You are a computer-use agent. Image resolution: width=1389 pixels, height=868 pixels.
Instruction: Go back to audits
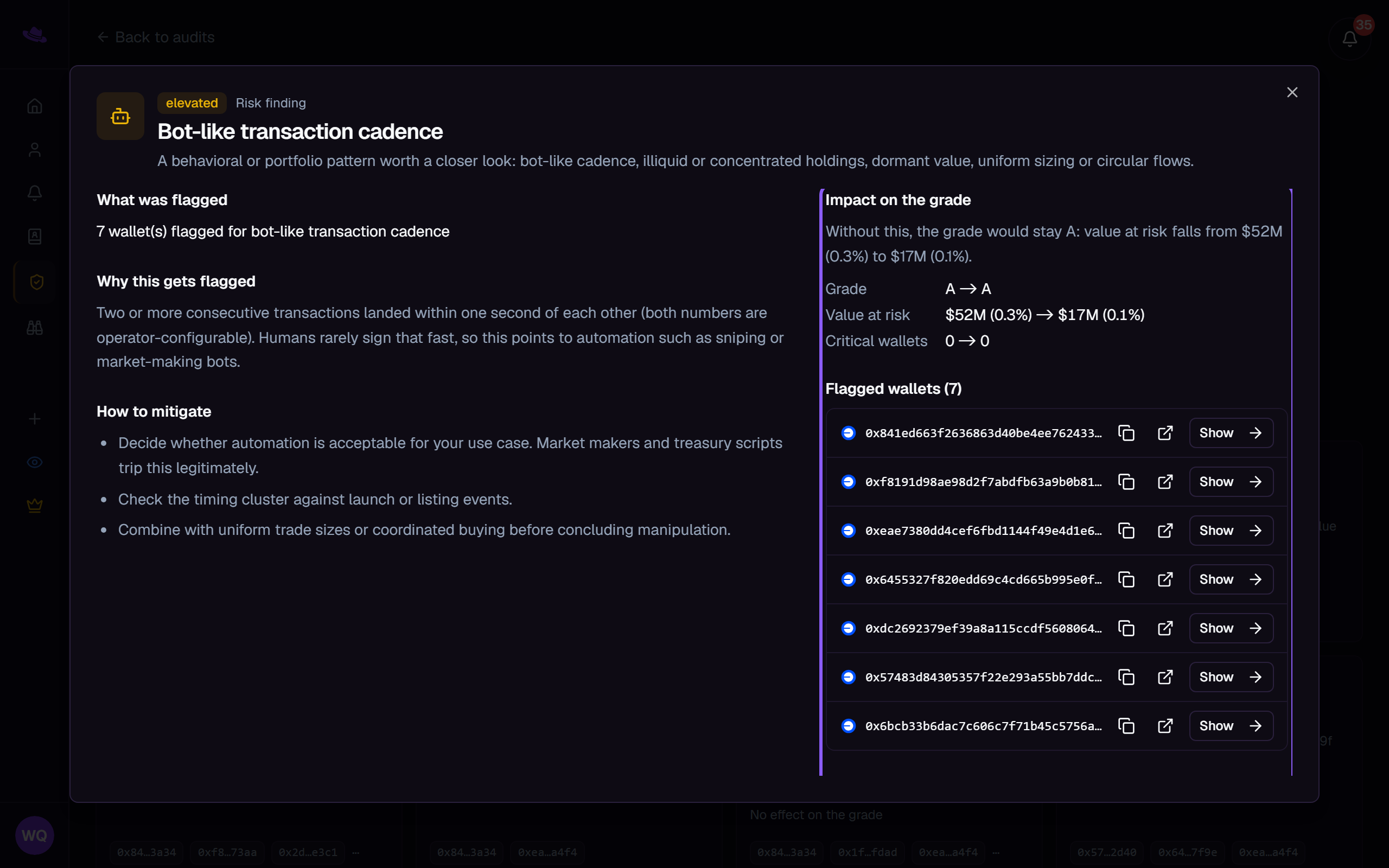(156, 37)
